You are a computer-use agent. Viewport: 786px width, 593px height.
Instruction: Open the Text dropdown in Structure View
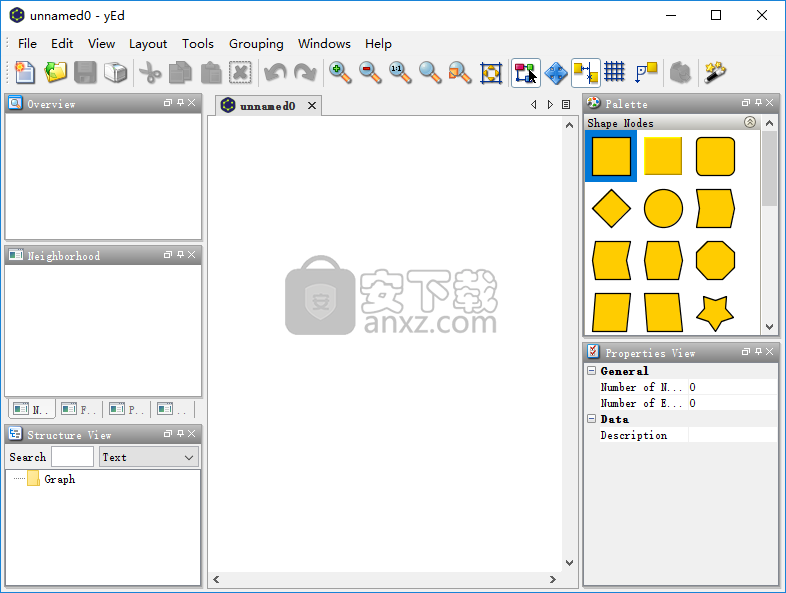tap(148, 457)
